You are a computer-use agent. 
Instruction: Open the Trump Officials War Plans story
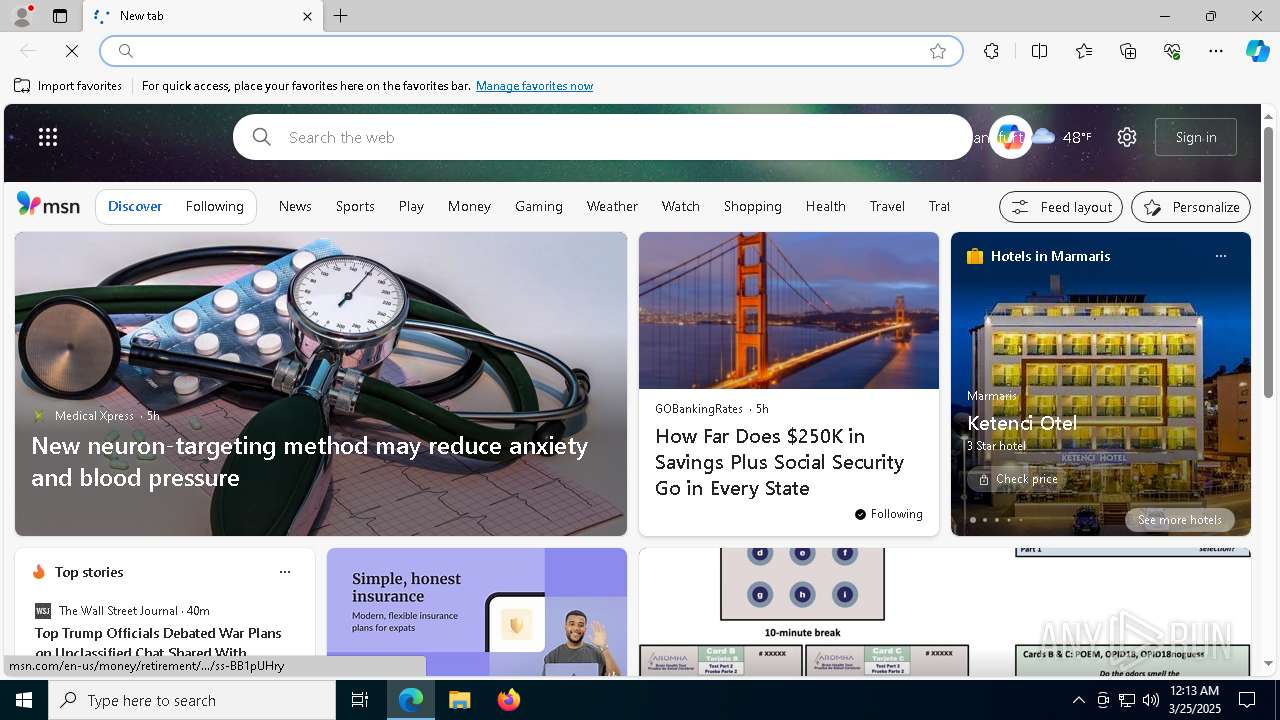(x=158, y=642)
